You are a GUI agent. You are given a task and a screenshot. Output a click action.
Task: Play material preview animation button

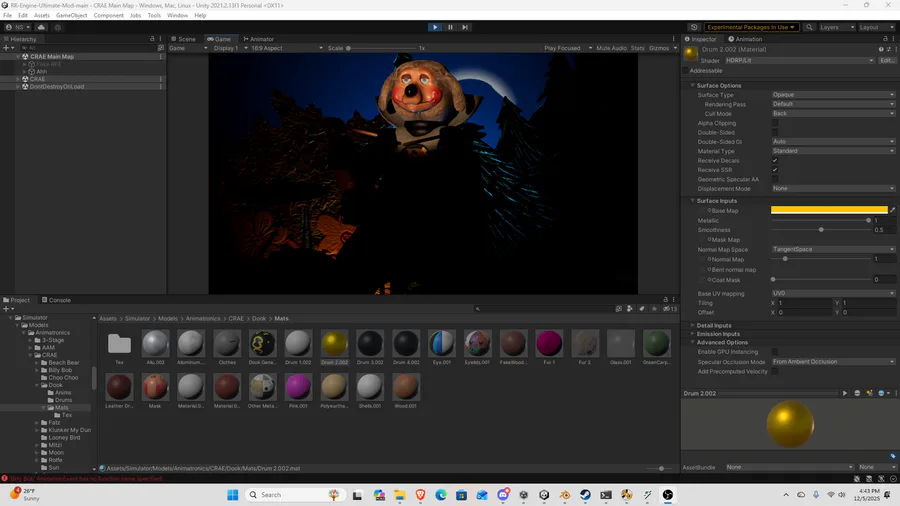pyautogui.click(x=845, y=394)
